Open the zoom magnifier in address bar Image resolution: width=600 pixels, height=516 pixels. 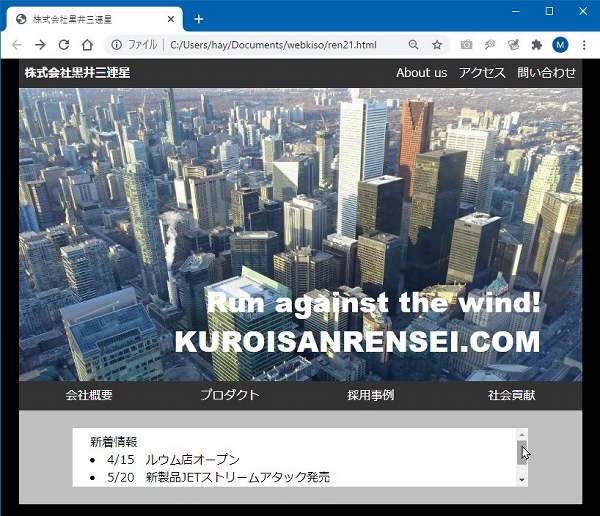point(414,45)
